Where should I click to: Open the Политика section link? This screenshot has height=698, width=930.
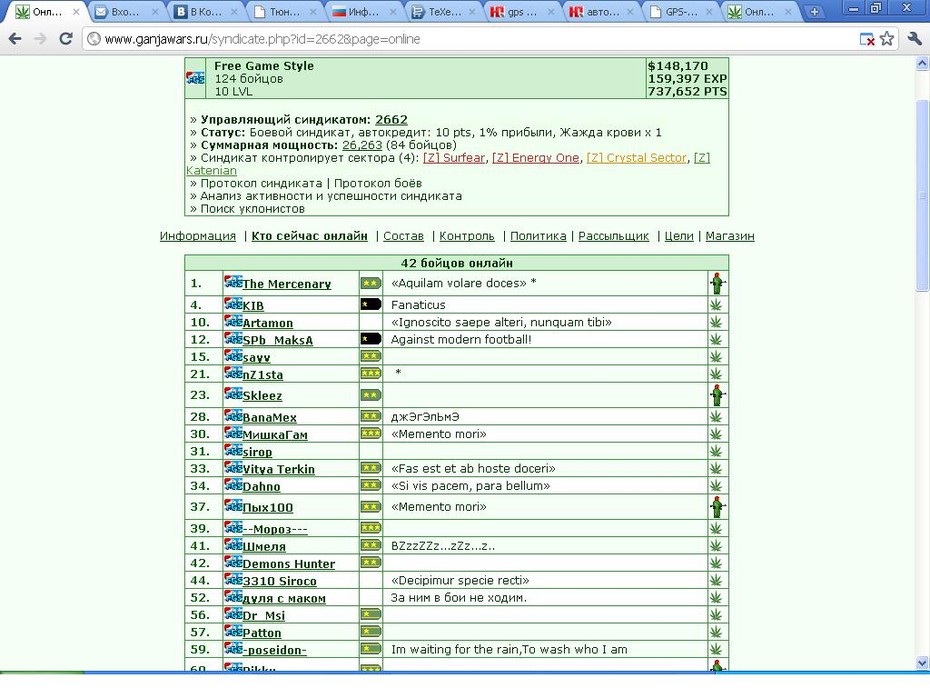tap(538, 236)
